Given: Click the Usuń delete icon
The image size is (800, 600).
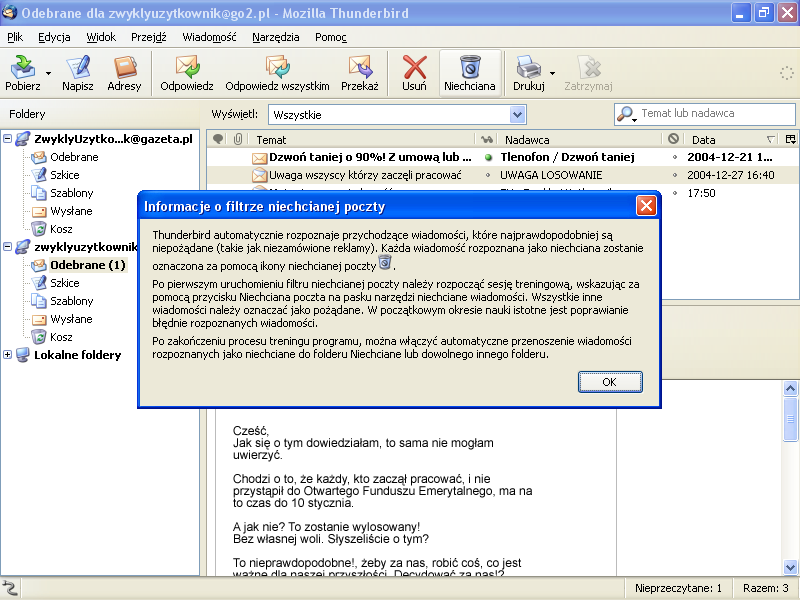Looking at the screenshot, I should 414,67.
